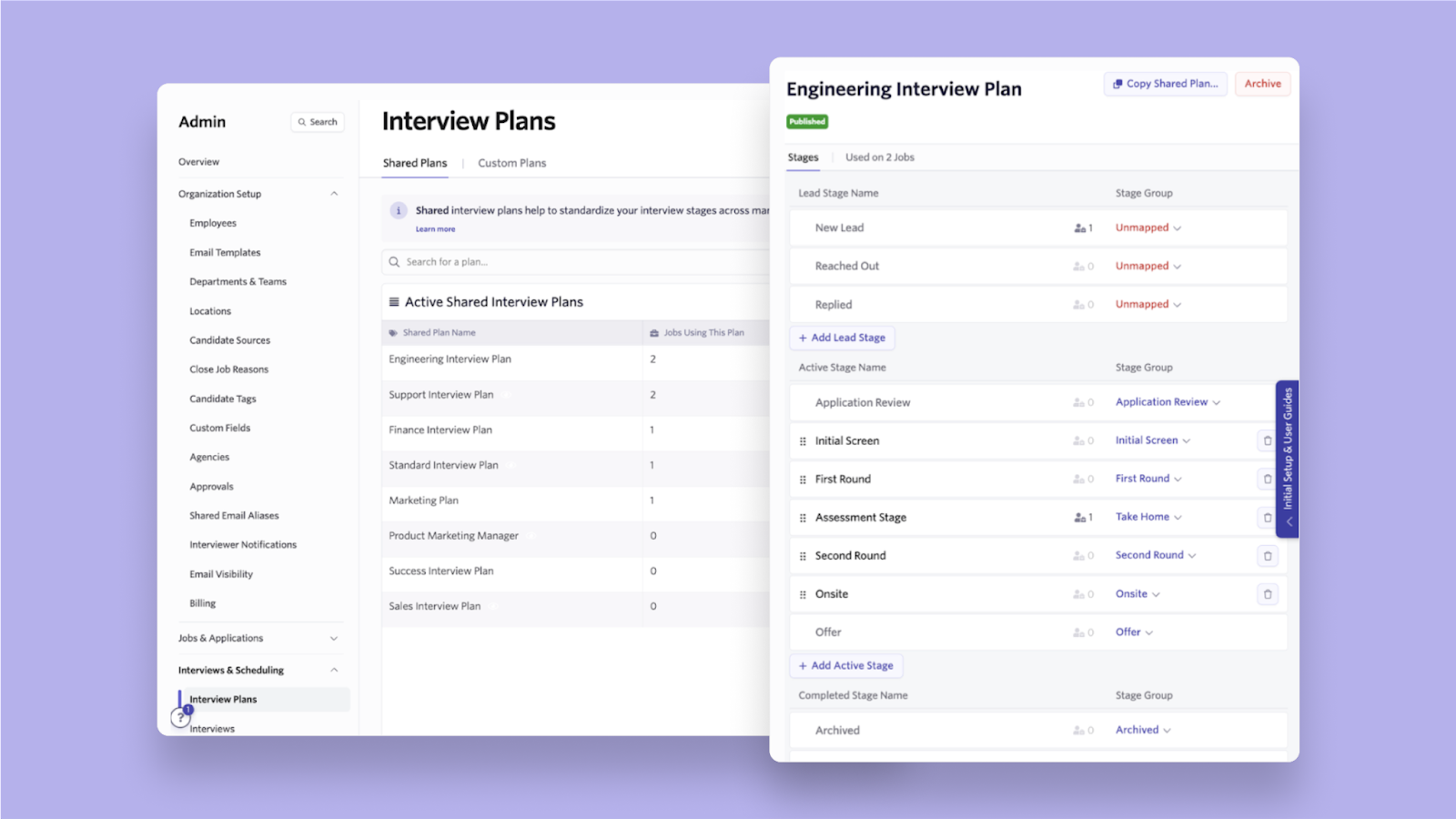
Task: Click trash icon for Second Round stage
Action: (x=1267, y=556)
